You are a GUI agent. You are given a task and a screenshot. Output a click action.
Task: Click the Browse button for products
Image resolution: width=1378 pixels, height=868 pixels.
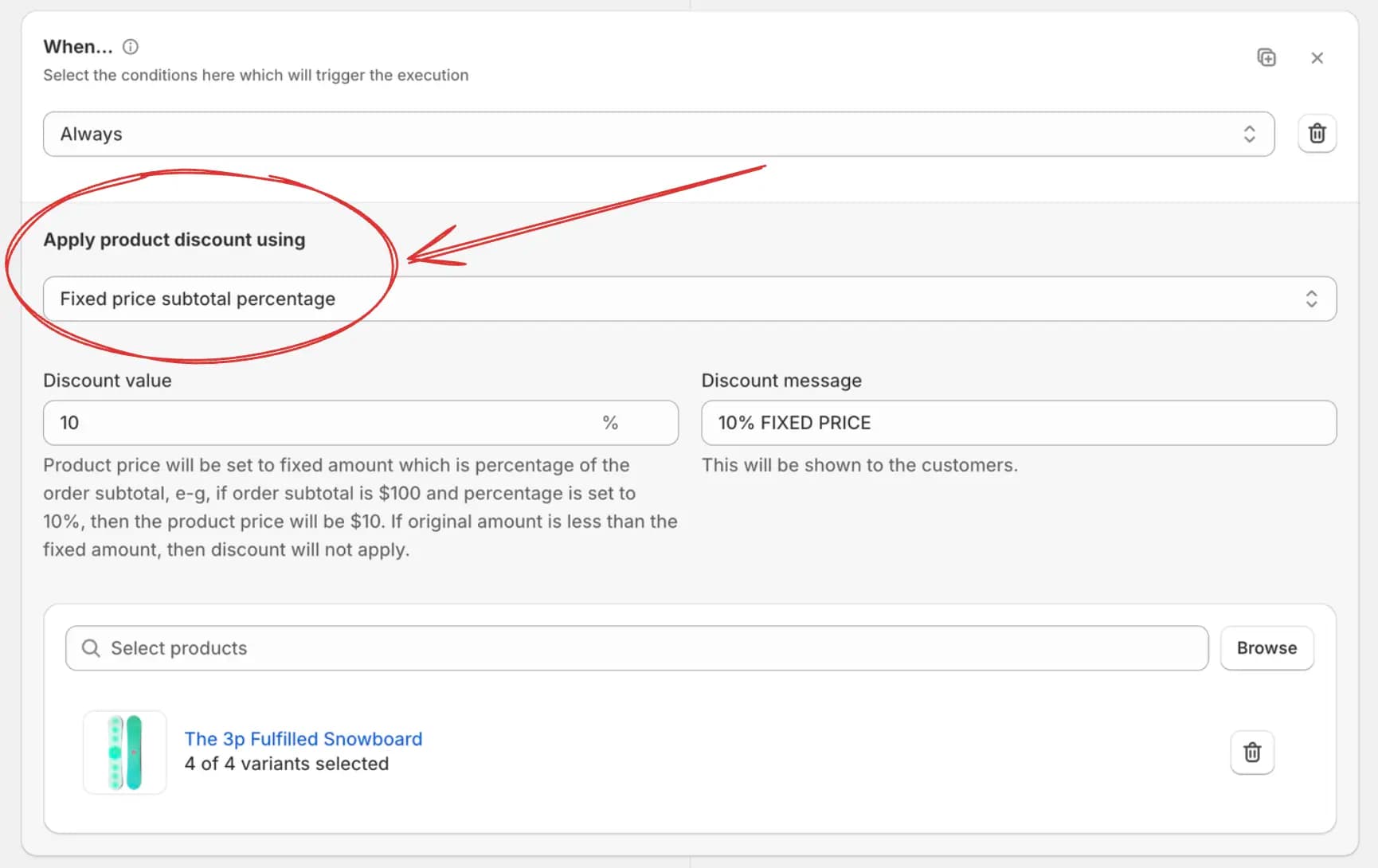(1266, 647)
